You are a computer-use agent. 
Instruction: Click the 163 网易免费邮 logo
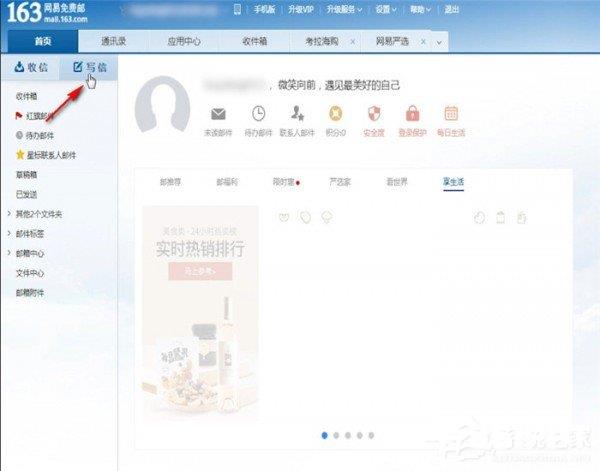pos(47,13)
